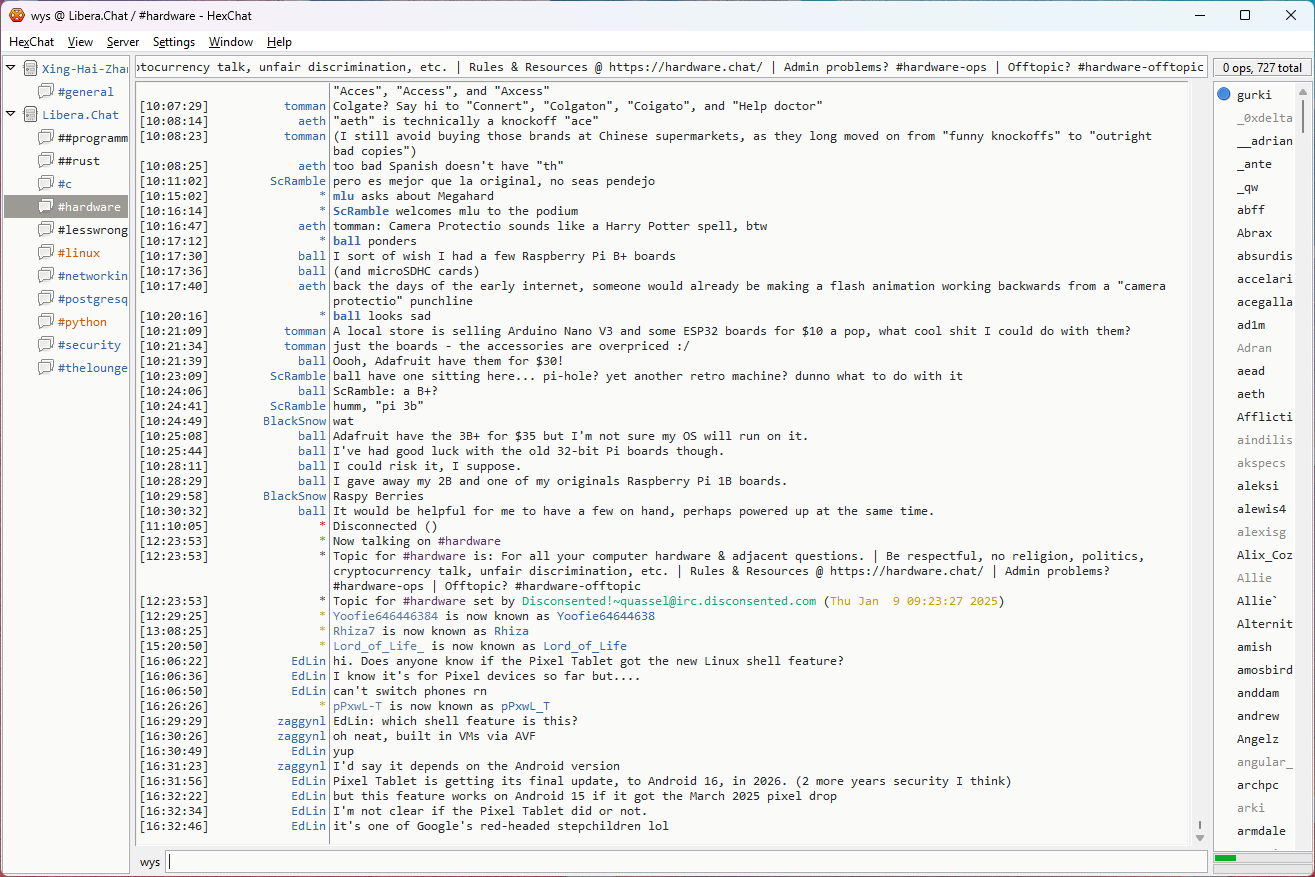Click the ##rust channel icon
The image size is (1315, 877).
[45, 161]
